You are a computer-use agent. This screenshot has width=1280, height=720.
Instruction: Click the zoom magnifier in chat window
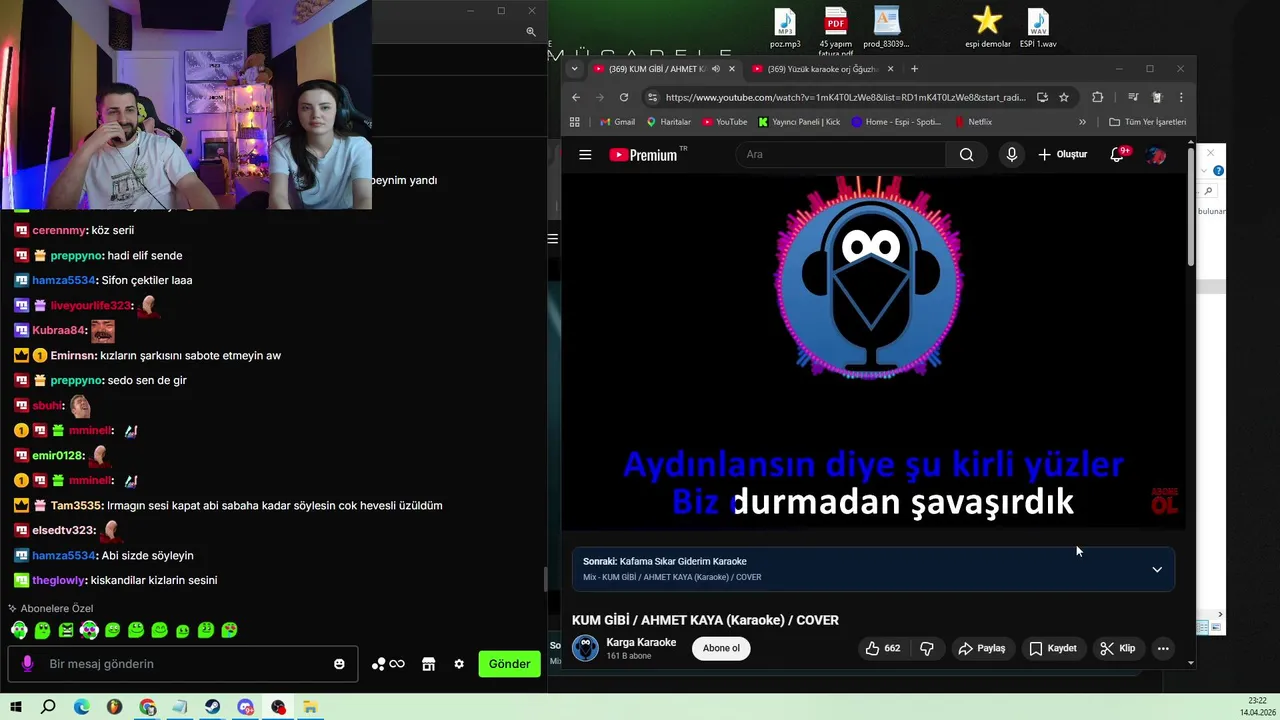point(531,32)
